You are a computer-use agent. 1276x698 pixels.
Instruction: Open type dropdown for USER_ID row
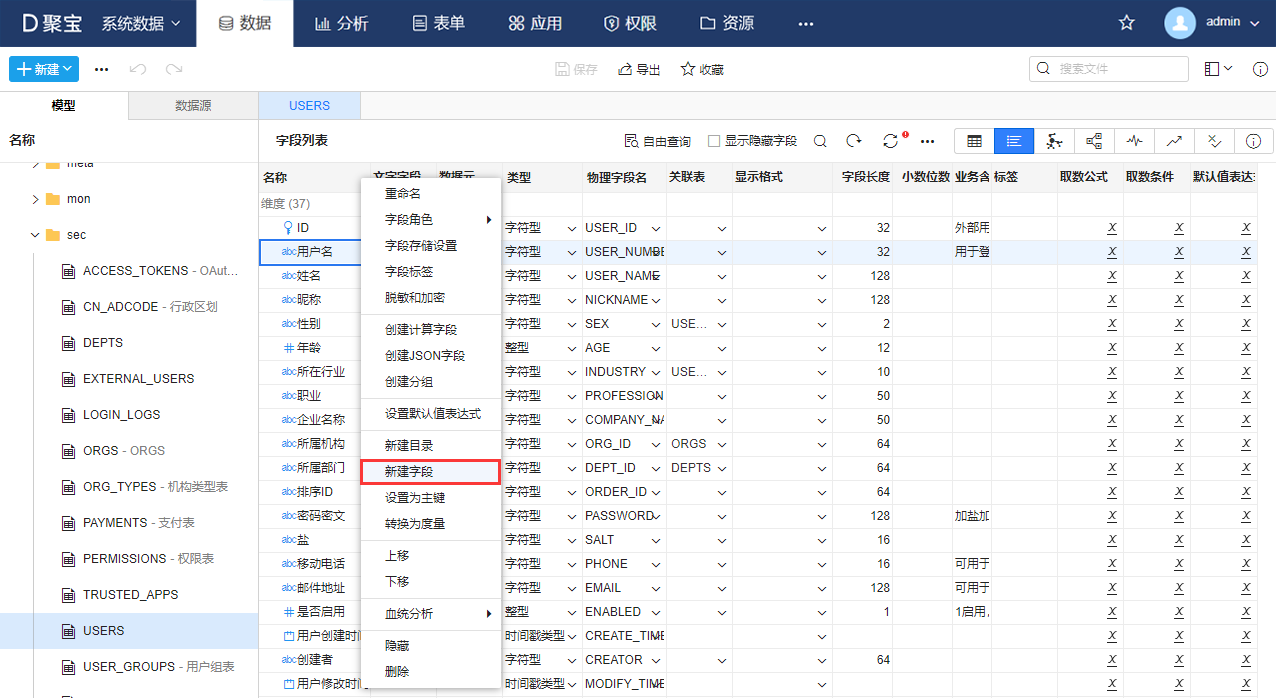573,228
